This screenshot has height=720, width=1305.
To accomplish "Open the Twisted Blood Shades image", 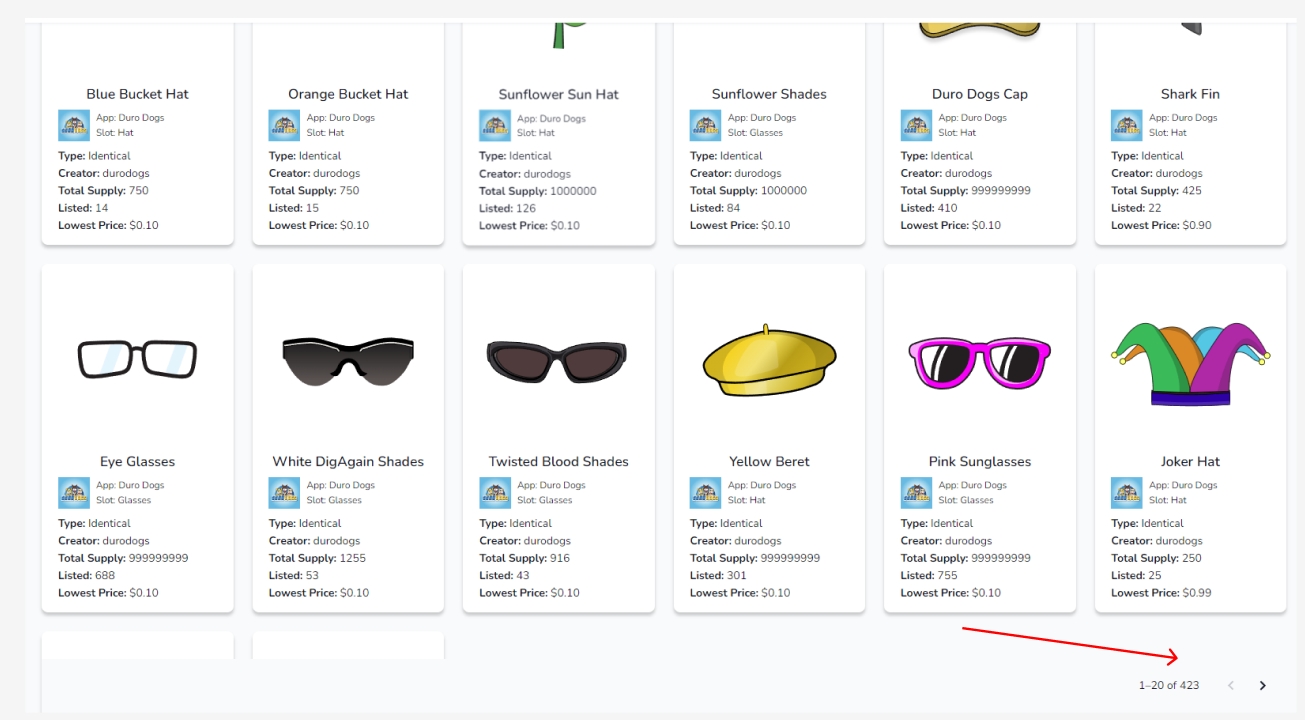I will (559, 362).
